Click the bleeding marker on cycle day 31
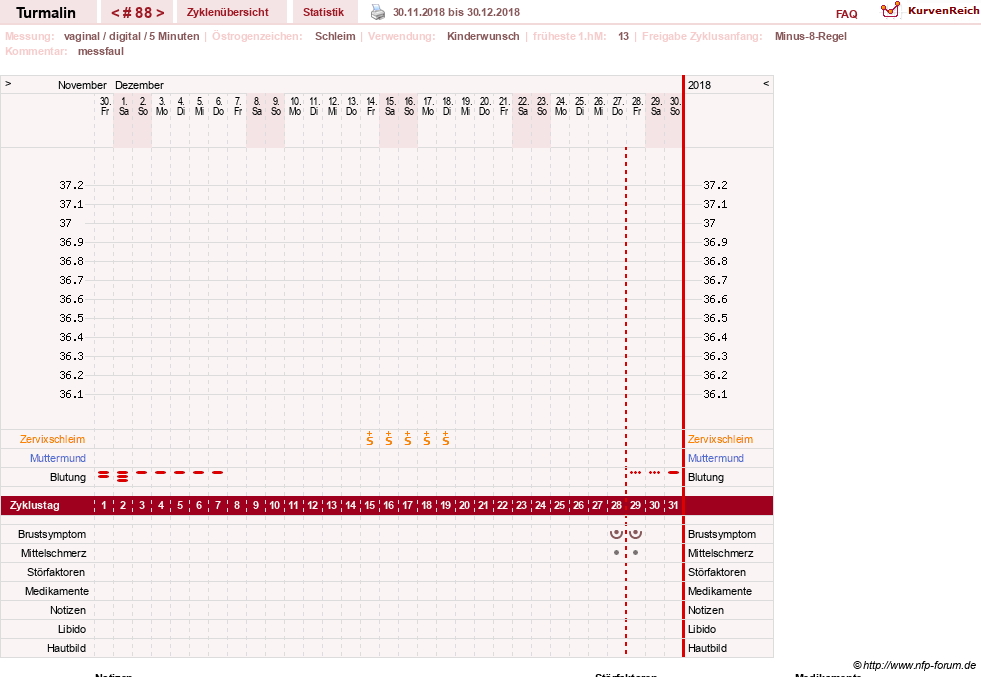This screenshot has height=677, width=981. (x=673, y=472)
